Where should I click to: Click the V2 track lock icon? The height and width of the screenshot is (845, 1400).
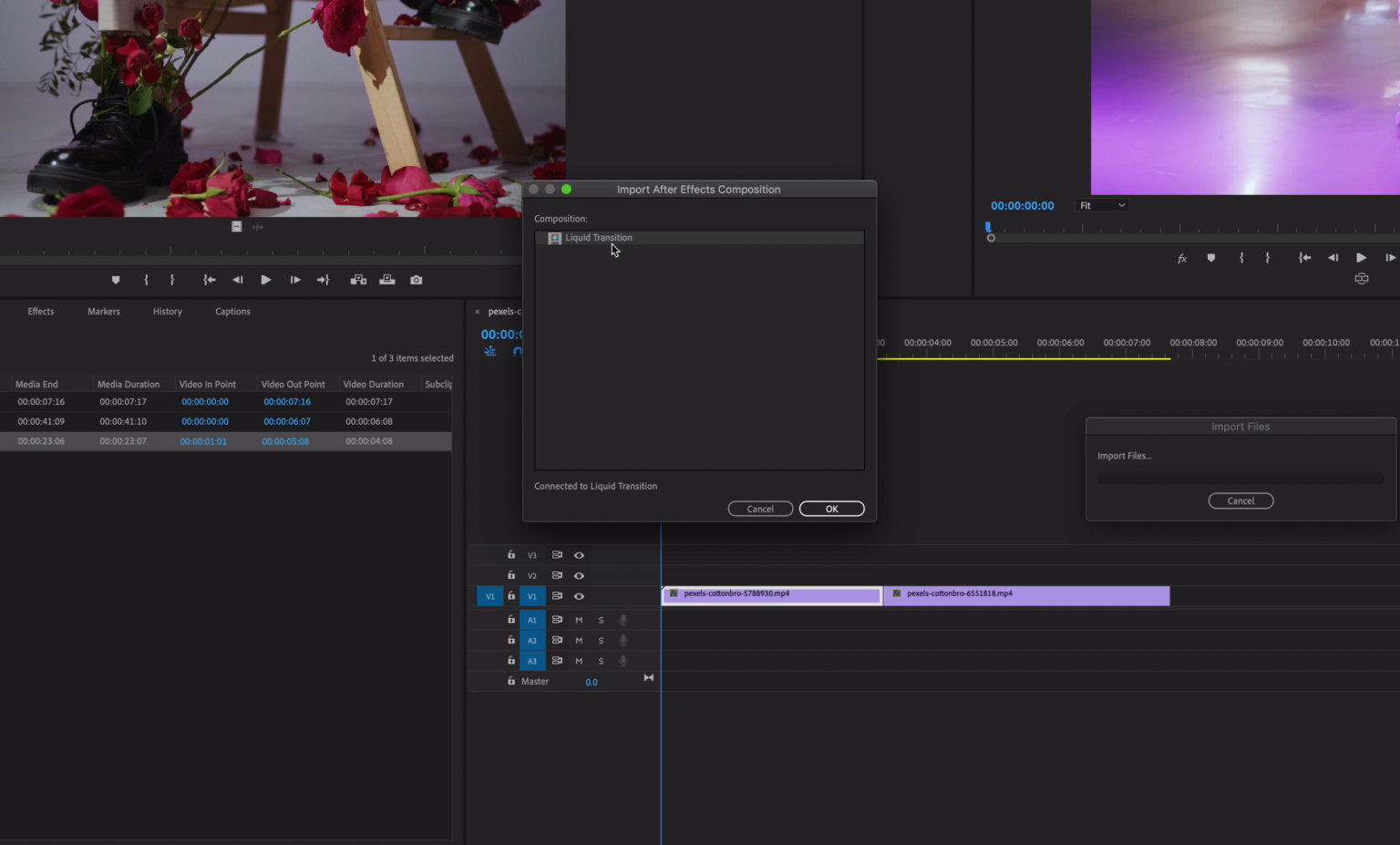[510, 575]
